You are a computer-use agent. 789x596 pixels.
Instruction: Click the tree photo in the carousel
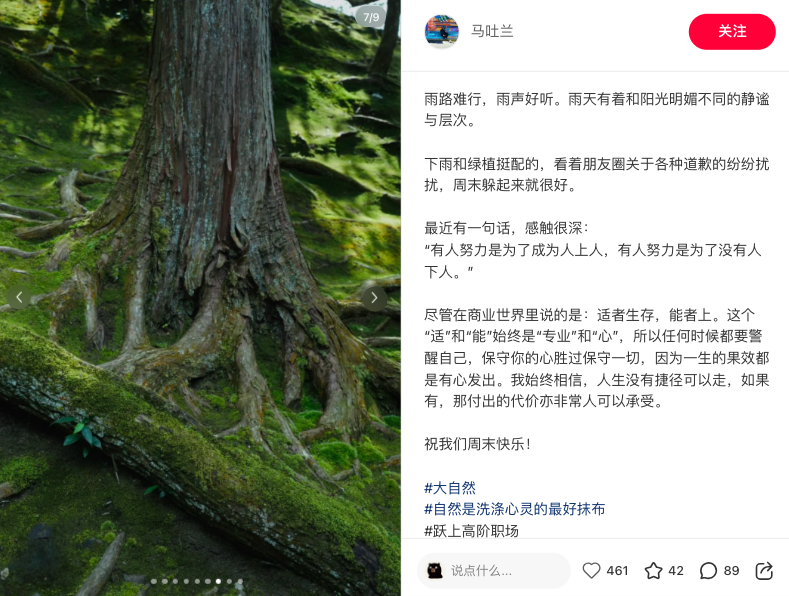tap(200, 298)
